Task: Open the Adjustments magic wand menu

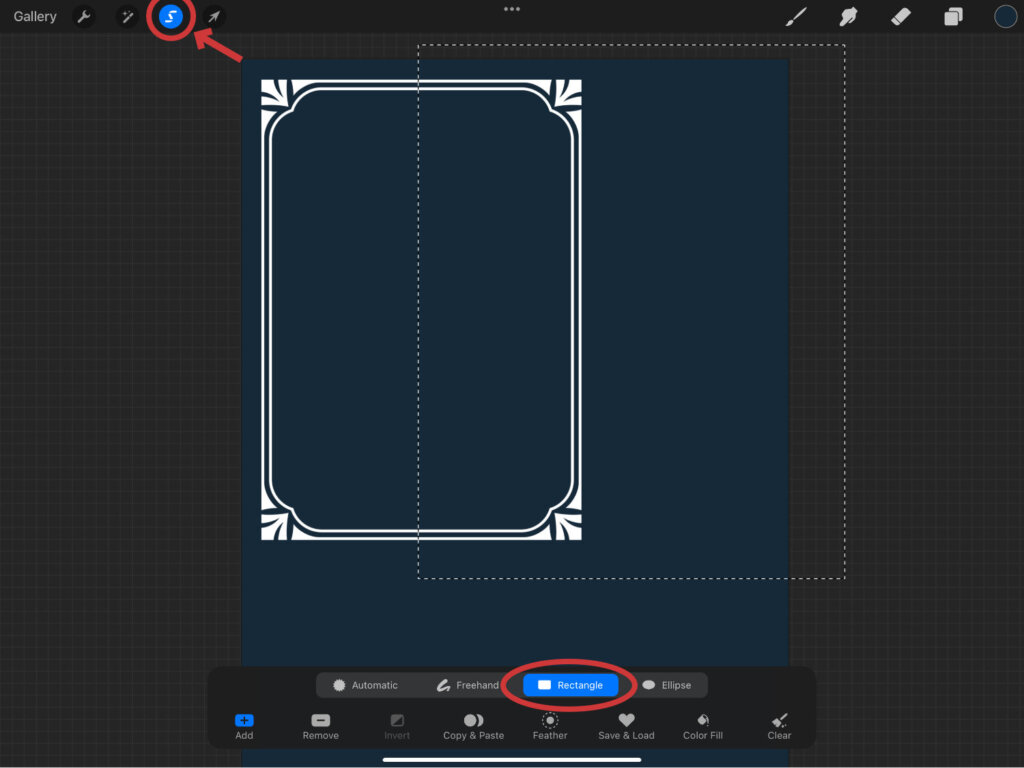Action: tap(127, 17)
